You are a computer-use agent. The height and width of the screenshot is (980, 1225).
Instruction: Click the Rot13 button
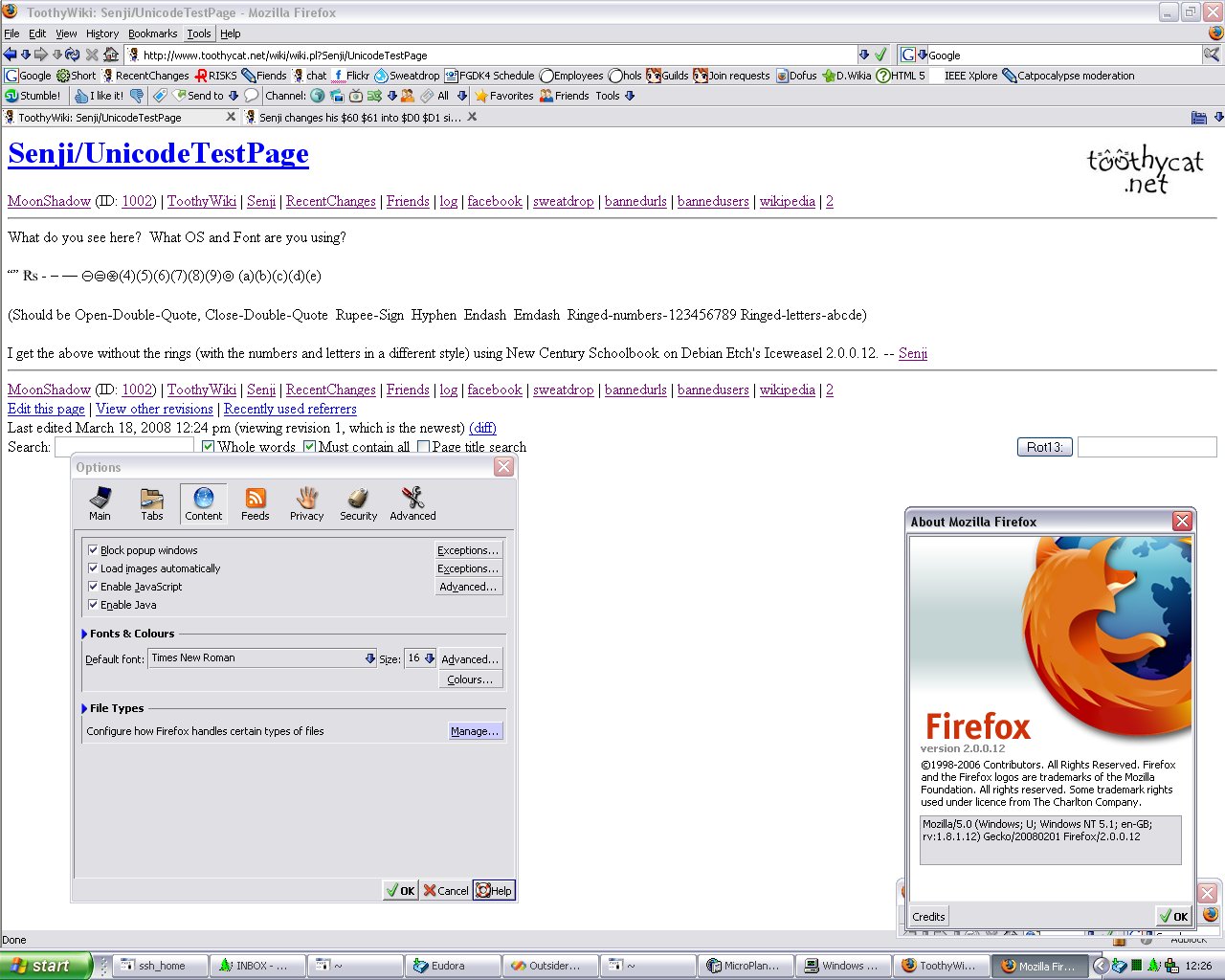pos(1045,447)
